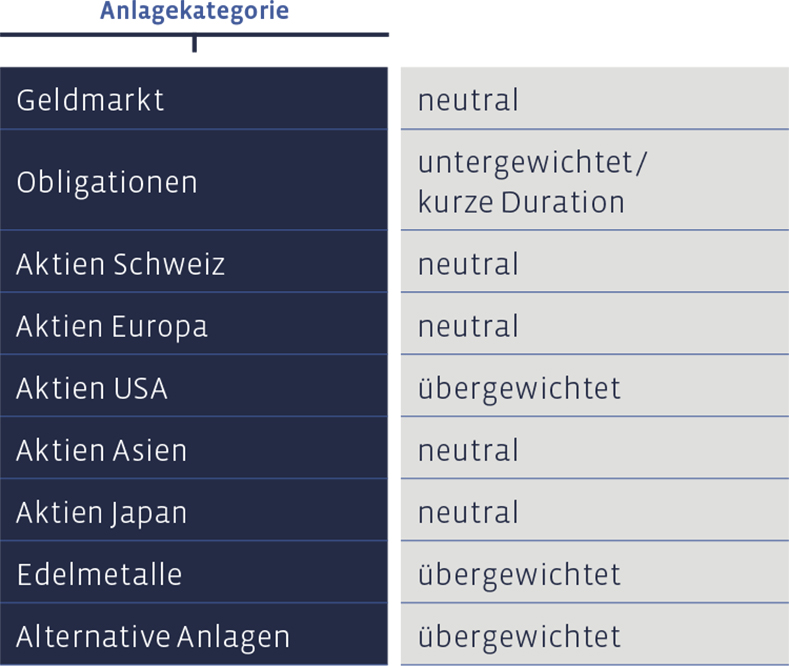
Task: Click untergewichtet/kurze Duration value cell
Action: (595, 180)
